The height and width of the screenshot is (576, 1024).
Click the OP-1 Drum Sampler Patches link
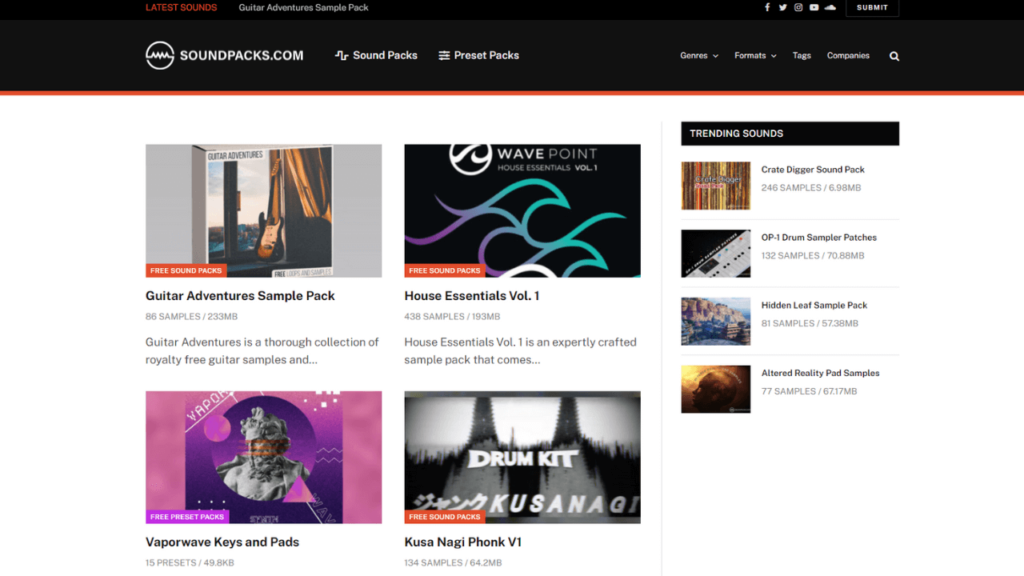point(819,237)
